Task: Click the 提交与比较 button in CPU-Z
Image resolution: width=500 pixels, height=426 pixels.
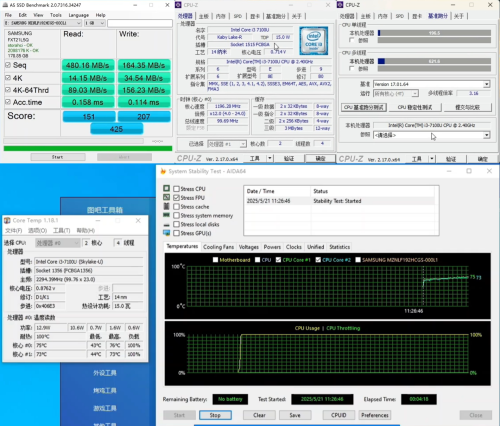Action: pos(467,107)
